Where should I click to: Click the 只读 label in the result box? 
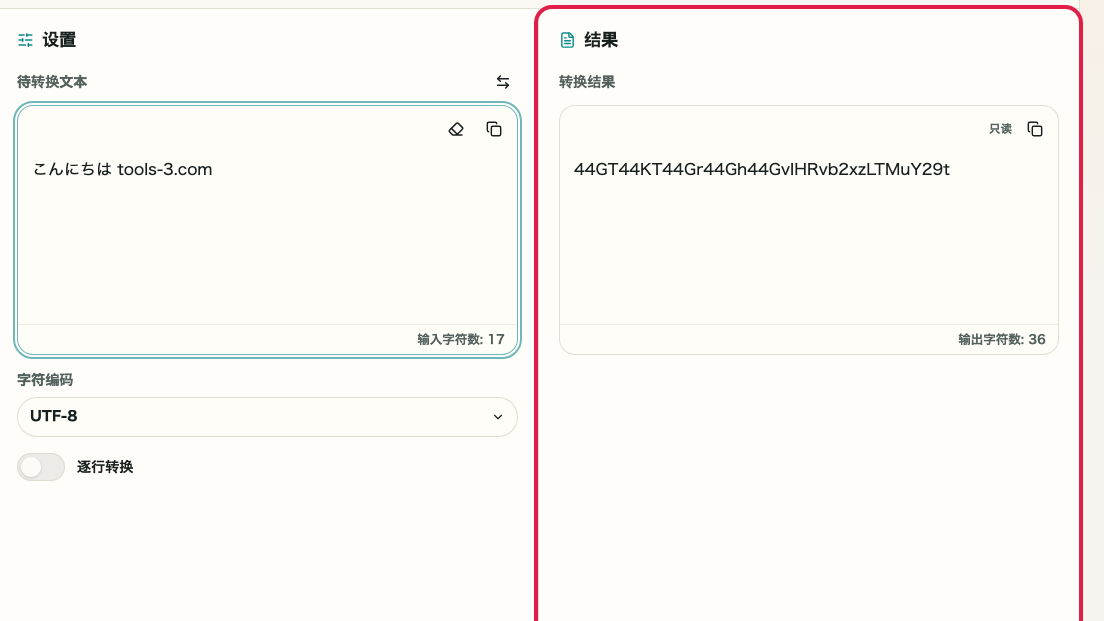click(x=1000, y=129)
